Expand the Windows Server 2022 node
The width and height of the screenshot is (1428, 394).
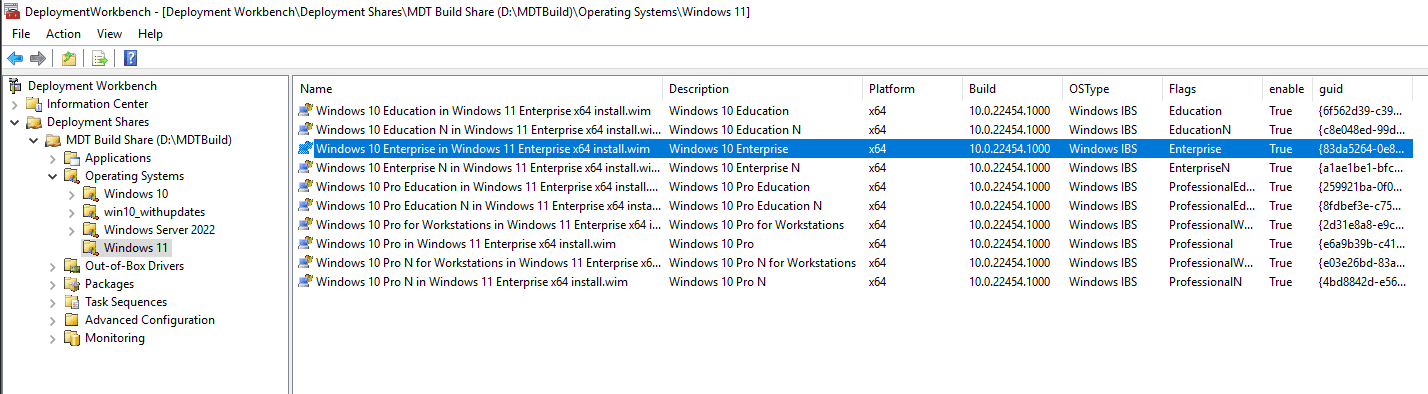pyautogui.click(x=71, y=230)
